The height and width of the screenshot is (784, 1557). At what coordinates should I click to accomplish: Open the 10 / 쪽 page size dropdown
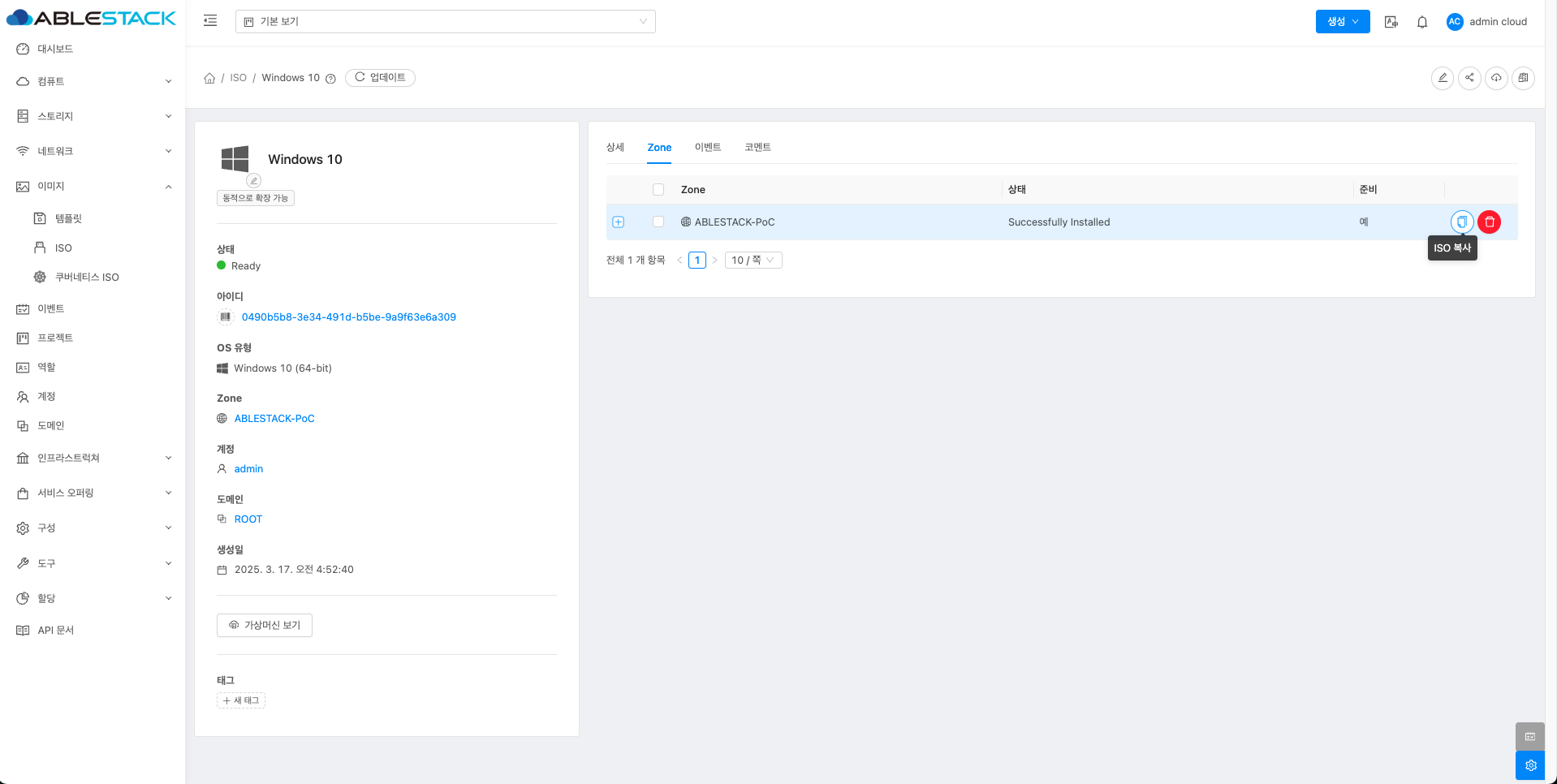[753, 260]
